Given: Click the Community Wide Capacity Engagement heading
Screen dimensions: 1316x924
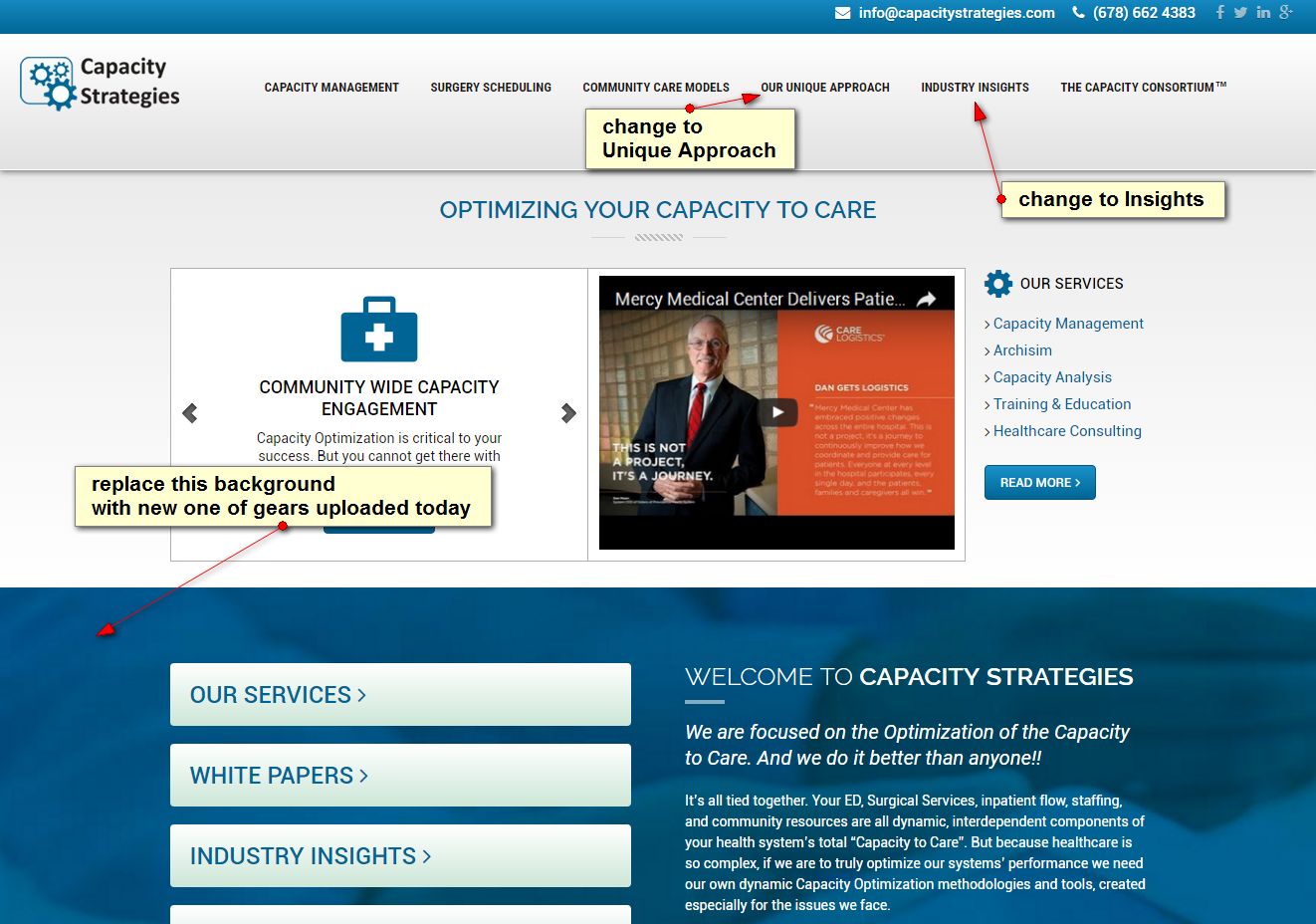Looking at the screenshot, I should pos(379,398).
